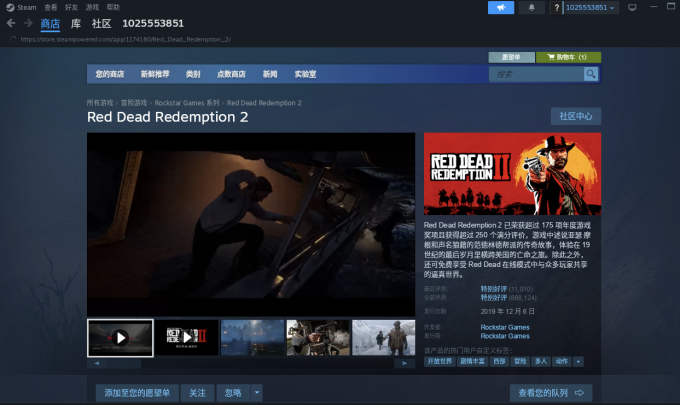Open the 愿望单 wishlist button
This screenshot has width=680, height=405.
[511, 57]
